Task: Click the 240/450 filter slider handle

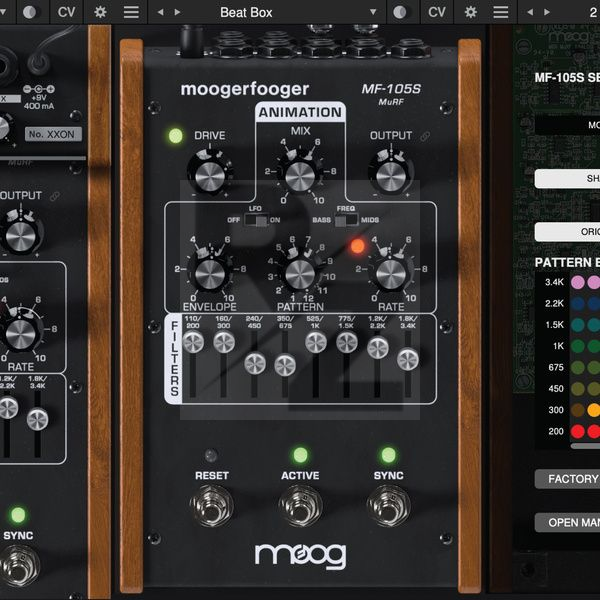Action: [x=255, y=363]
